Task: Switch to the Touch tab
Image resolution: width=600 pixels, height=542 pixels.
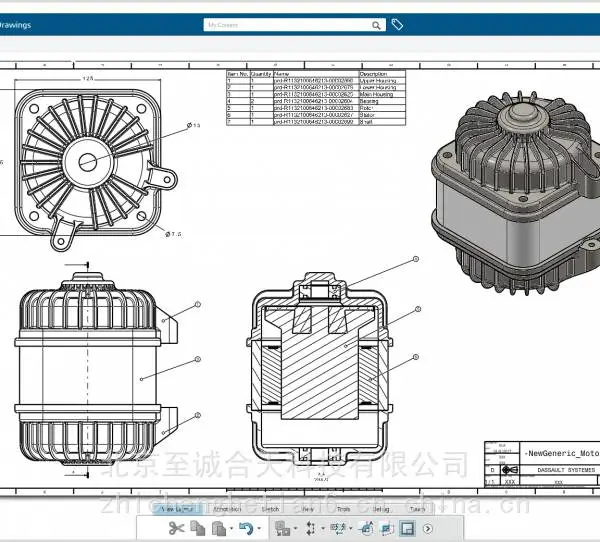Action: point(417,509)
